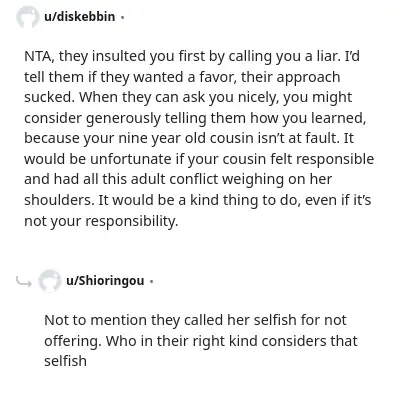Select the line "consider generously telling them"

click(195, 118)
